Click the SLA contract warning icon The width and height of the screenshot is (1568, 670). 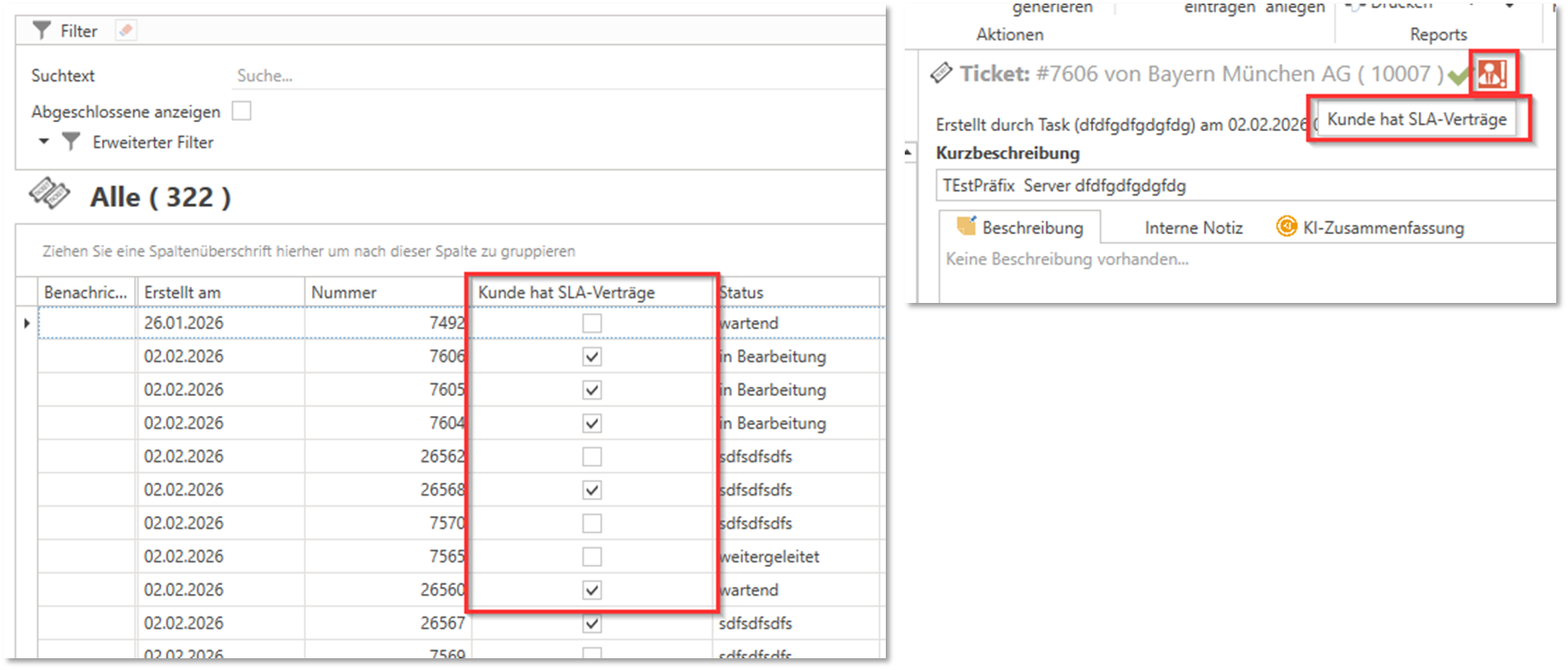(1491, 74)
